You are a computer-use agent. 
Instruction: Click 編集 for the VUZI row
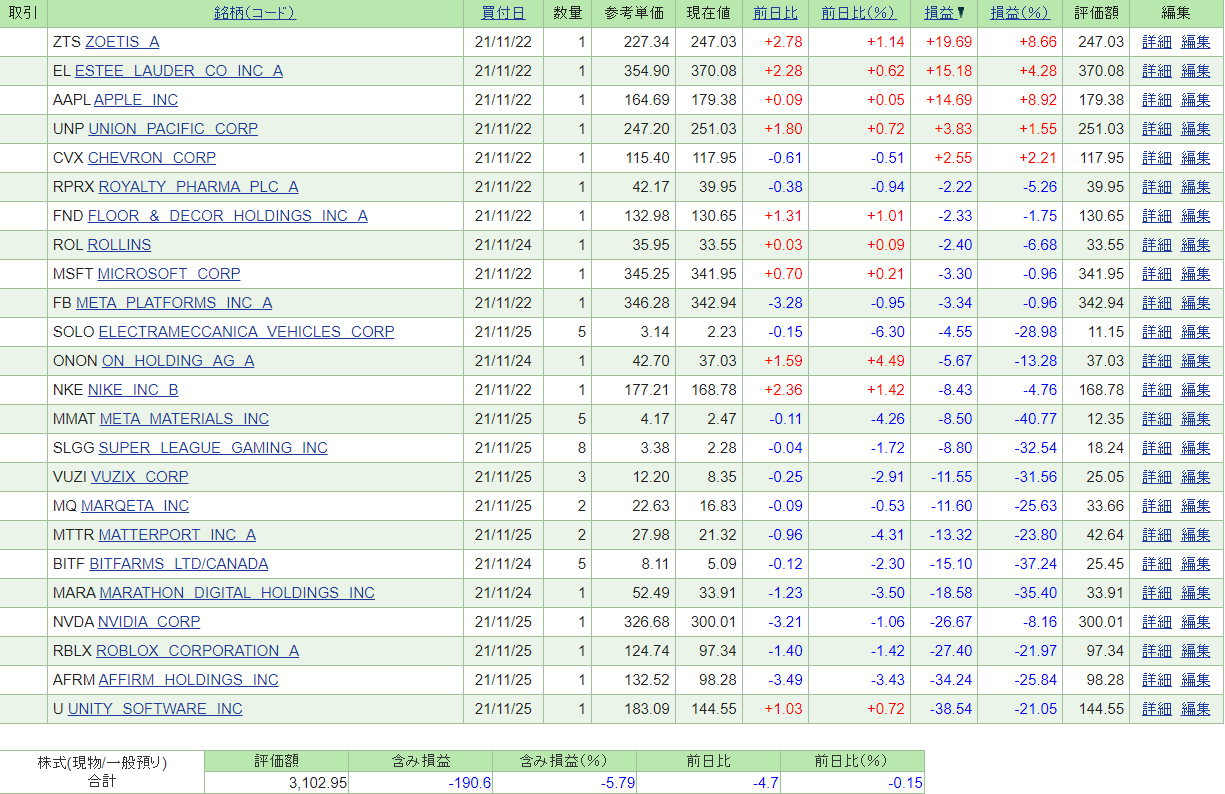pos(1196,477)
